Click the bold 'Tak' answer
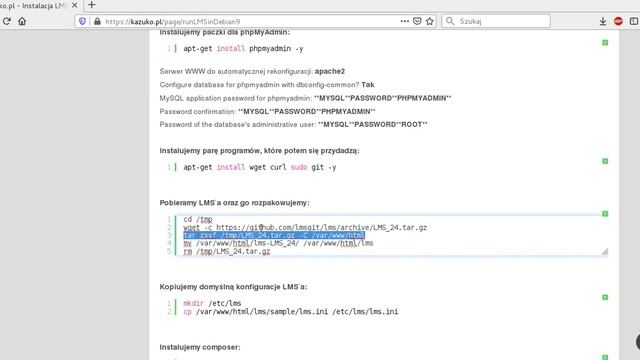This screenshot has height=360, width=640. pos(368,85)
